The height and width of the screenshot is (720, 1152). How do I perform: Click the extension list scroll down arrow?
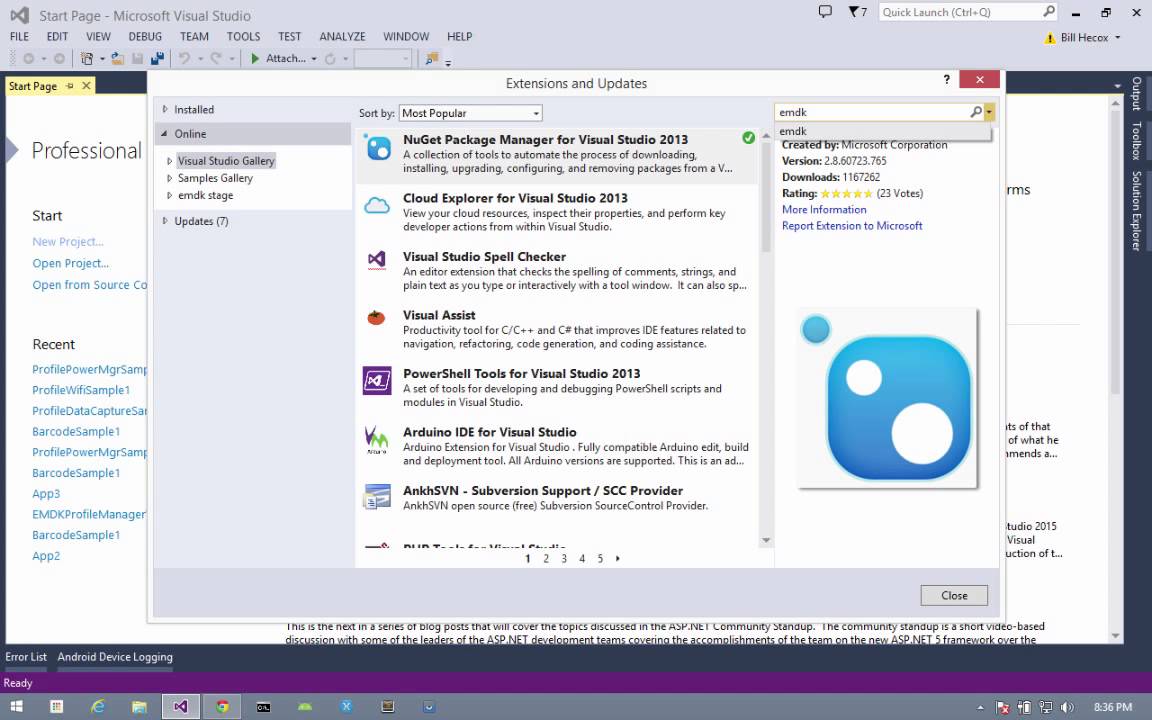click(766, 540)
